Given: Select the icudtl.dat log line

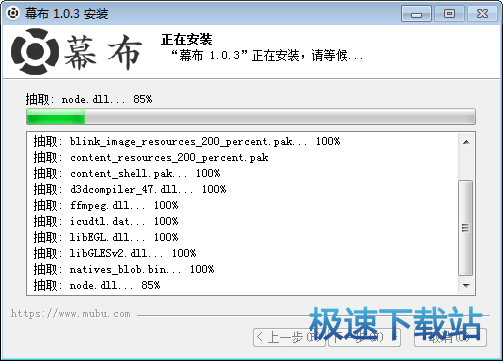Looking at the screenshot, I should pyautogui.click(x=106, y=221).
